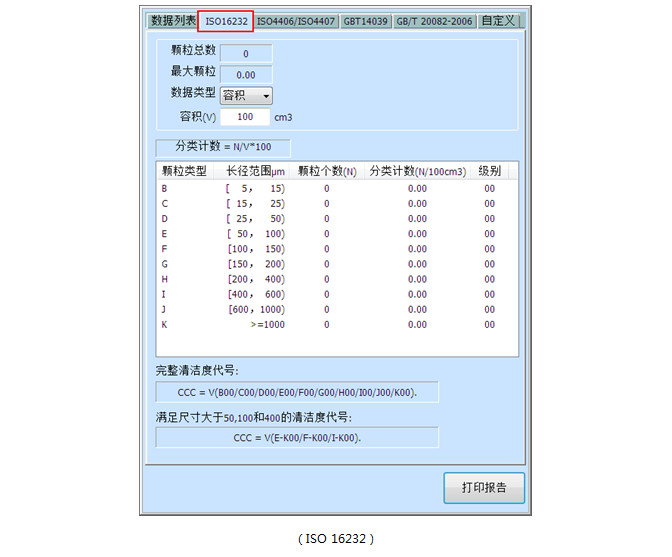
Task: Open the ISO4406/ISO4407 tab
Action: click(295, 21)
